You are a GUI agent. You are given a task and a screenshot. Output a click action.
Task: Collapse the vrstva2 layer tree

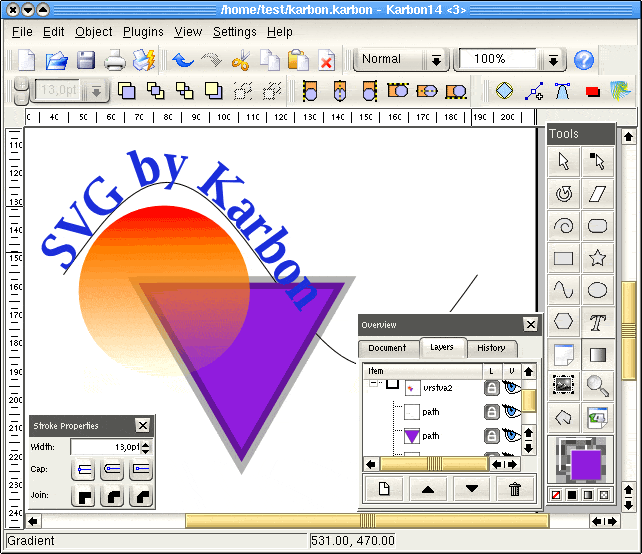(373, 383)
